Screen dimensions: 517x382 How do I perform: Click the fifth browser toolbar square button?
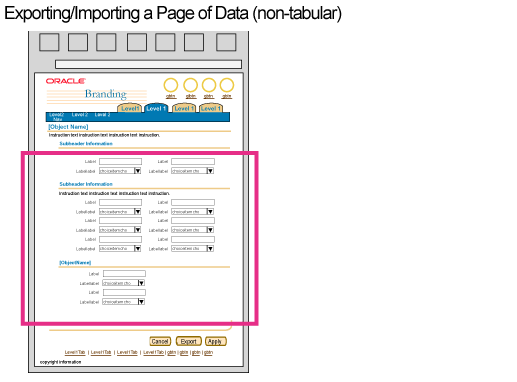tap(165, 42)
